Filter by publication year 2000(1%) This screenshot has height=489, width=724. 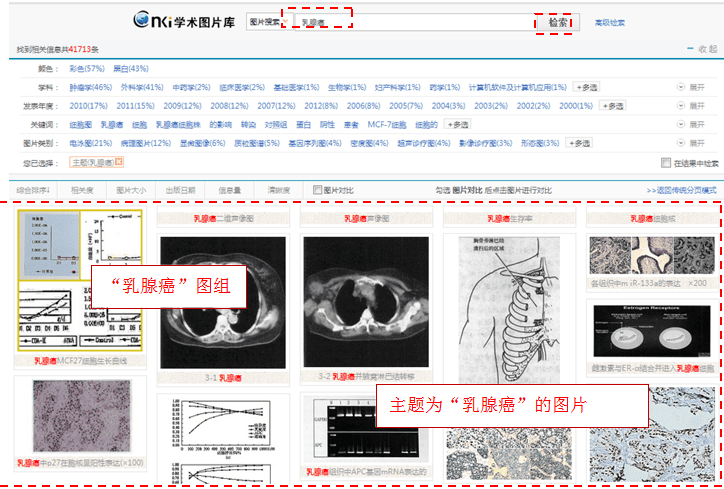(x=576, y=106)
